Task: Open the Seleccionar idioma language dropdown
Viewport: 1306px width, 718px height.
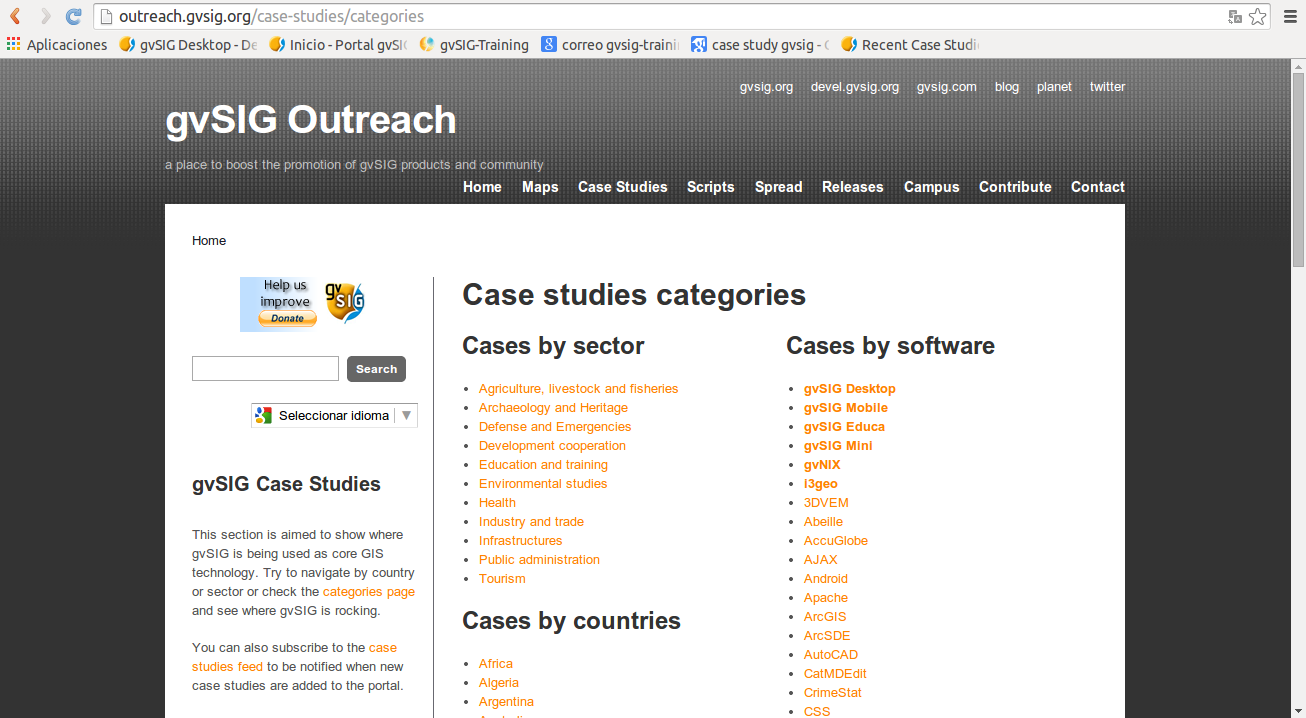Action: (334, 415)
